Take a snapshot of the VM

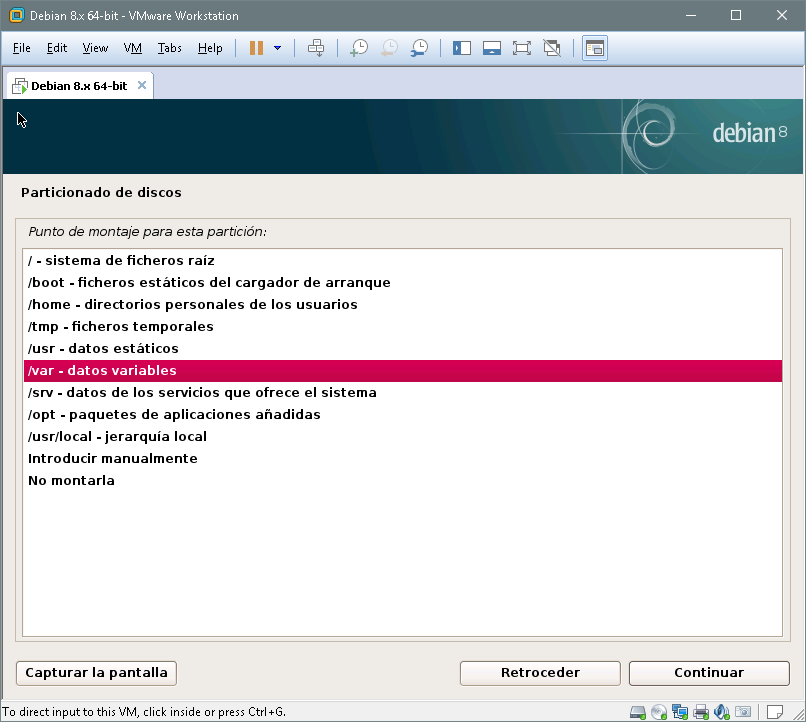click(x=358, y=48)
